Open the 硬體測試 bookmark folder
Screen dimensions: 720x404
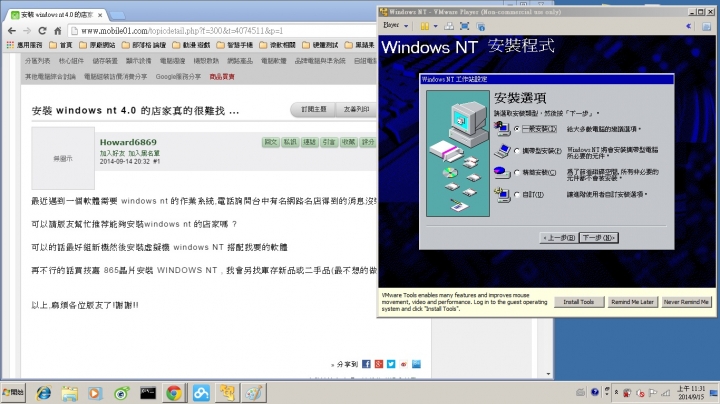[320, 45]
